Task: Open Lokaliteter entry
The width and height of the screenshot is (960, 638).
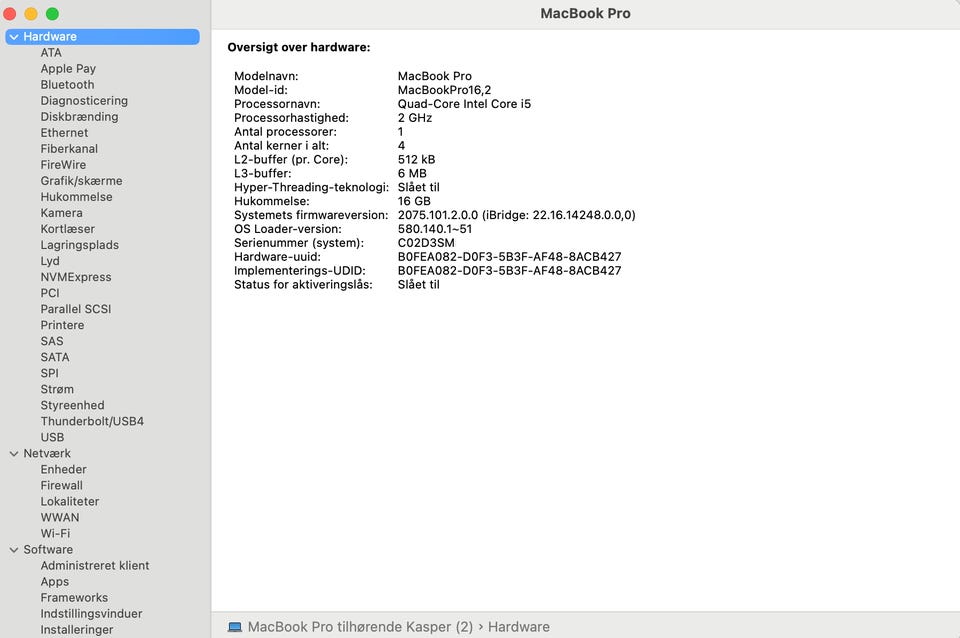Action: [70, 501]
